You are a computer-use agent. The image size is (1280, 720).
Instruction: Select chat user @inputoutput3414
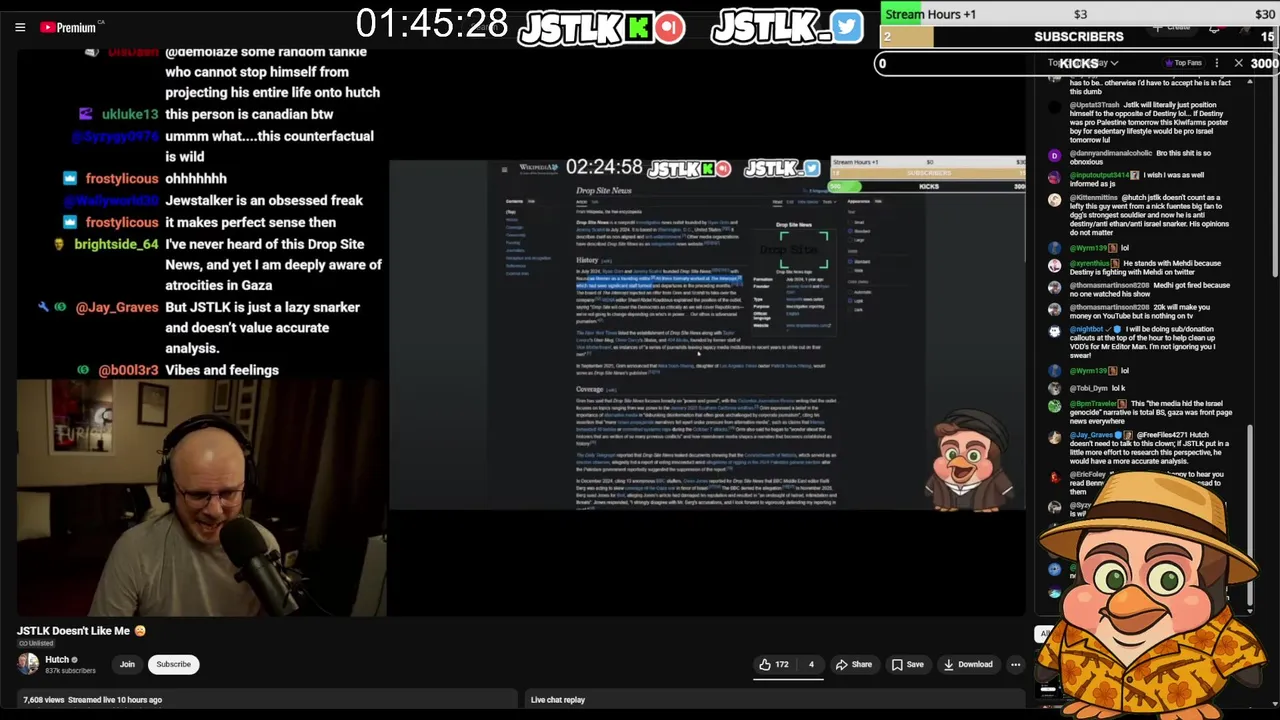pos(1099,175)
